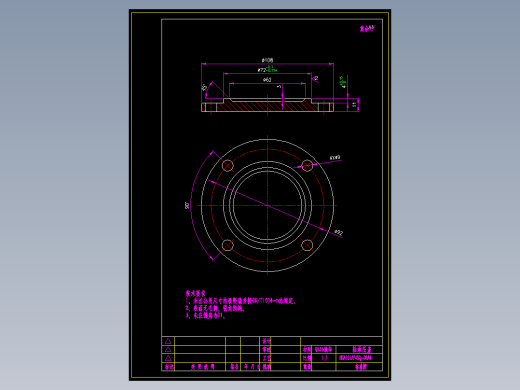Select the lower-right bolt hole in the plan view
Viewport: 520px width, 390px height.
pos(307,245)
